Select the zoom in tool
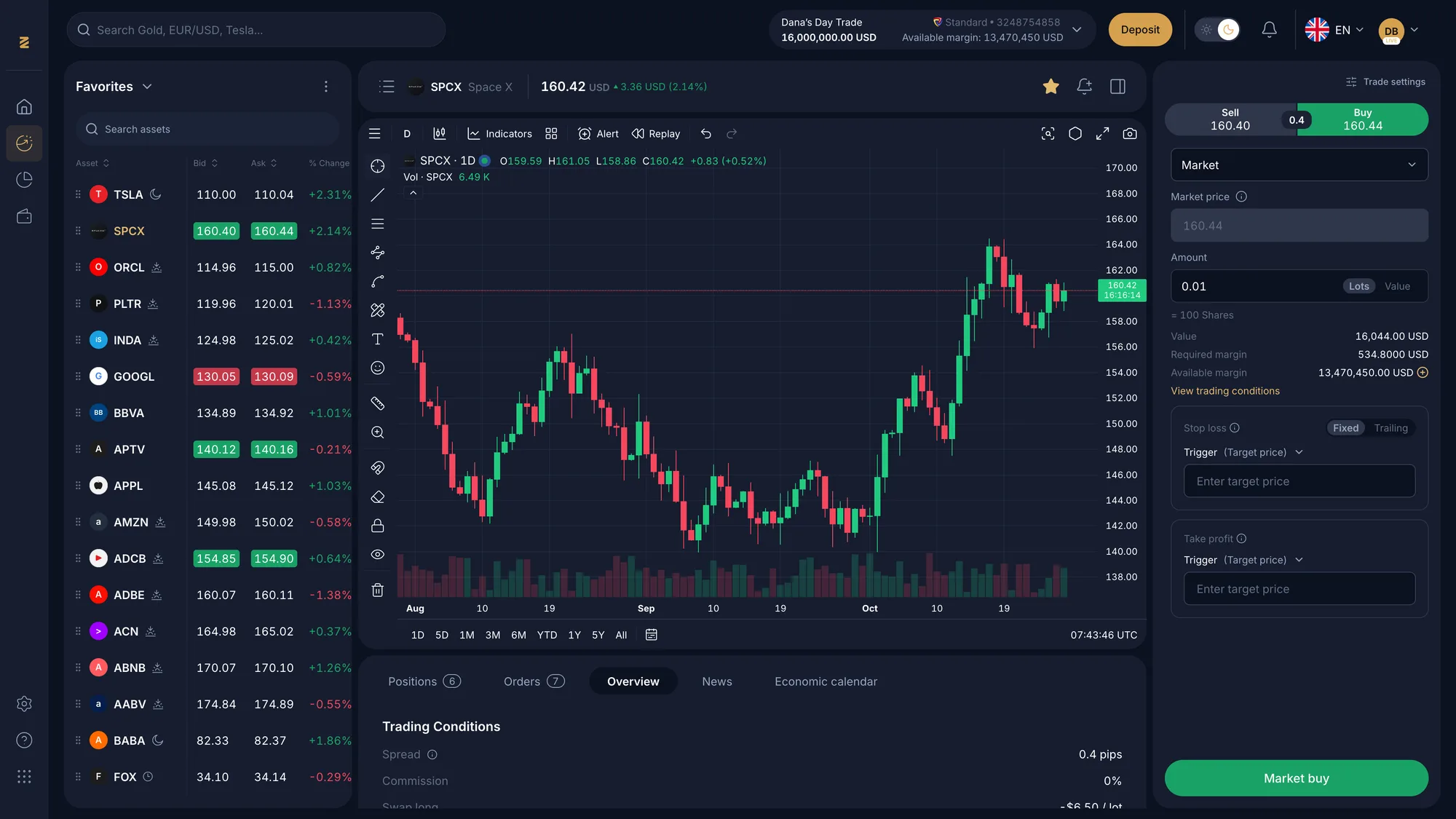1456x819 pixels. [377, 432]
